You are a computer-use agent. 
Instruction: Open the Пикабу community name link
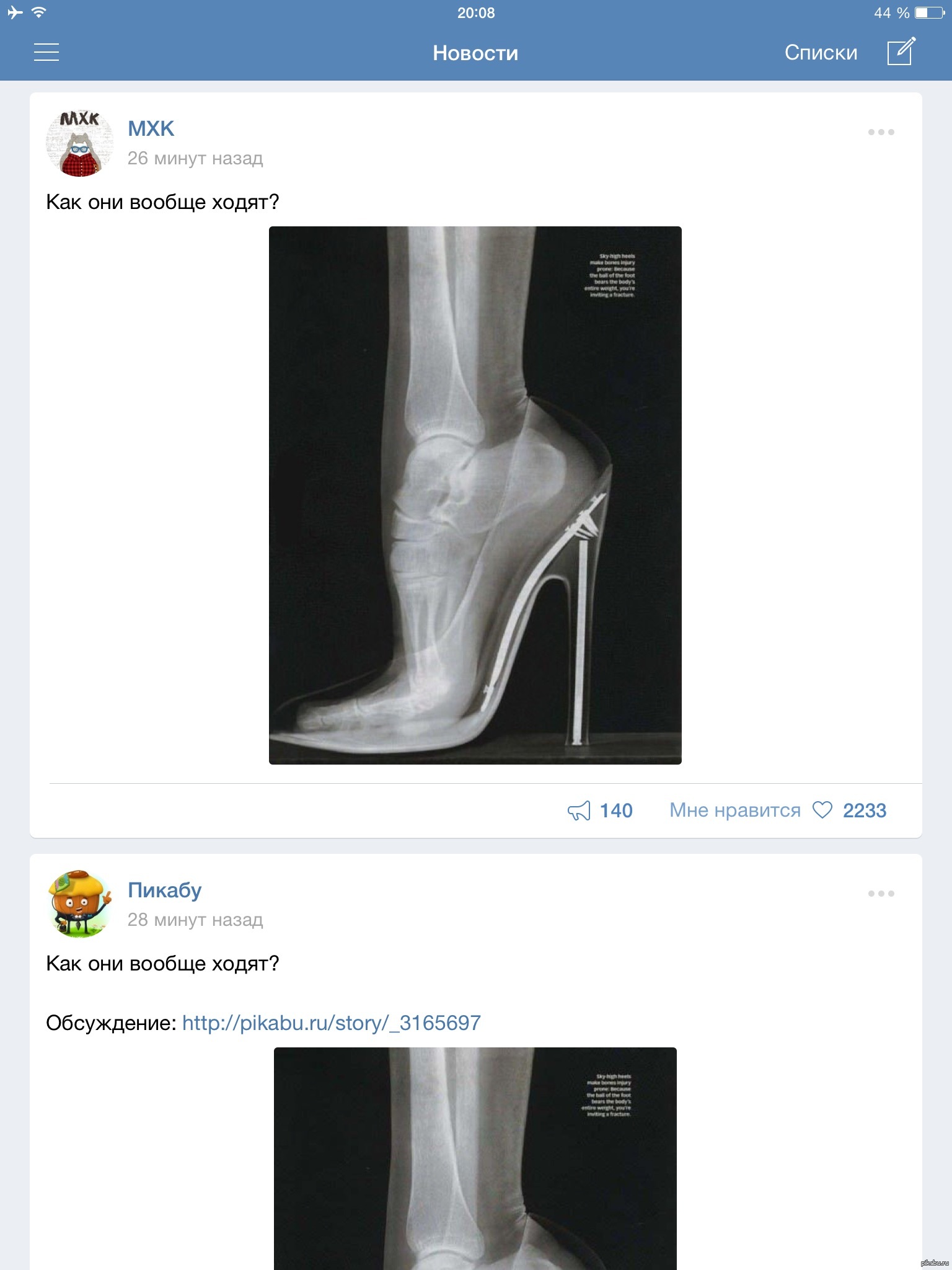tap(164, 890)
